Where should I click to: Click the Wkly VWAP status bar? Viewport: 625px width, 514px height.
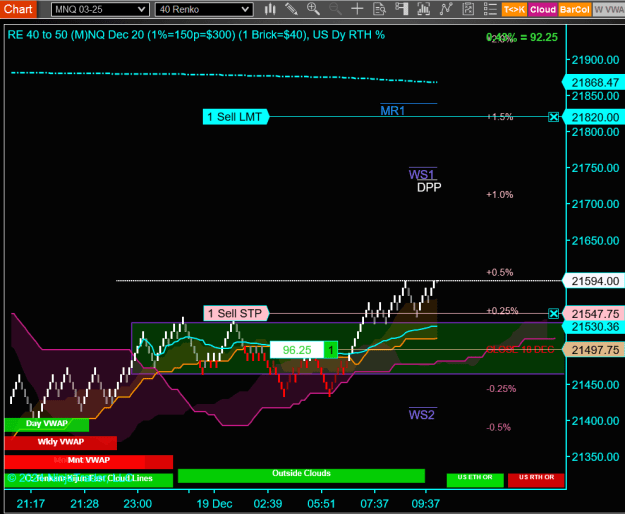[61, 442]
